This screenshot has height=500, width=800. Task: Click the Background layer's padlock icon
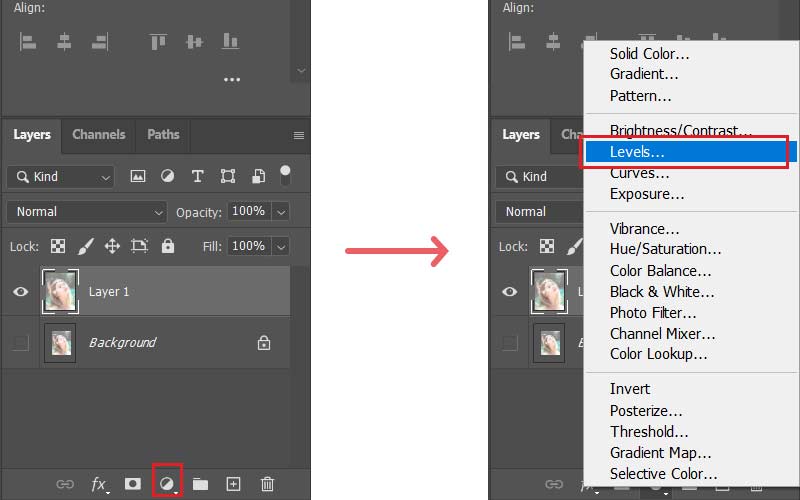click(264, 342)
